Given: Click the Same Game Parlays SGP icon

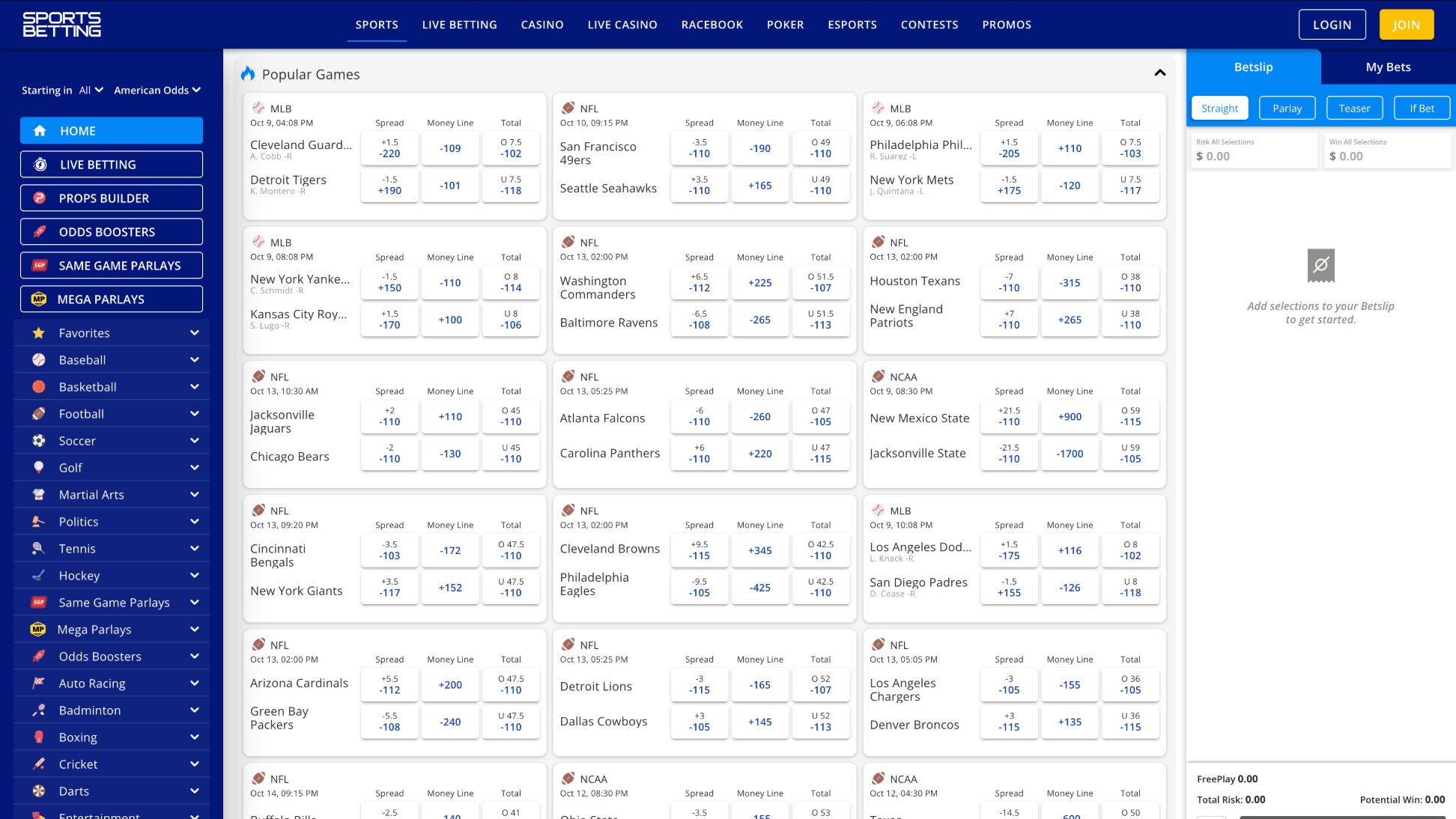Looking at the screenshot, I should click(40, 266).
